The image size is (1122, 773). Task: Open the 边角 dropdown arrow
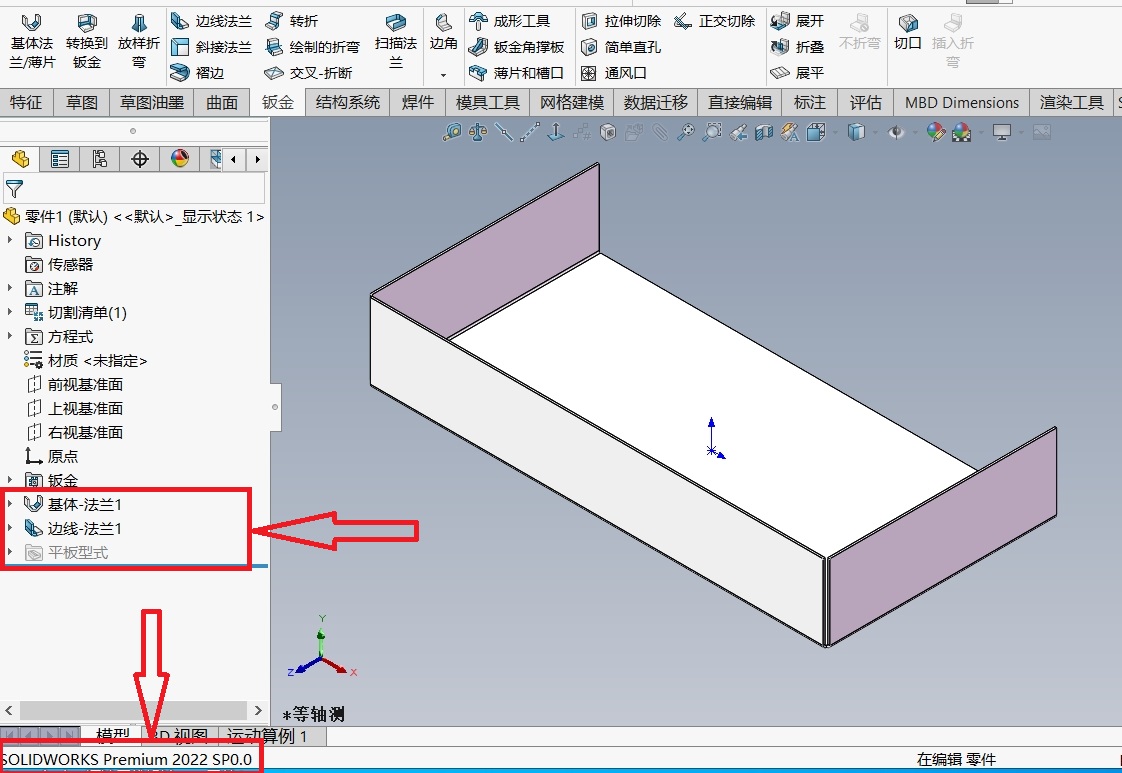click(444, 74)
